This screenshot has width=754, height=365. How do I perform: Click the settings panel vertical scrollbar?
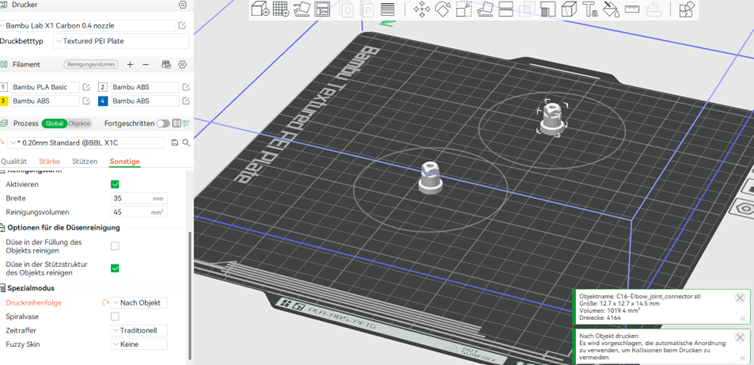pos(189,296)
